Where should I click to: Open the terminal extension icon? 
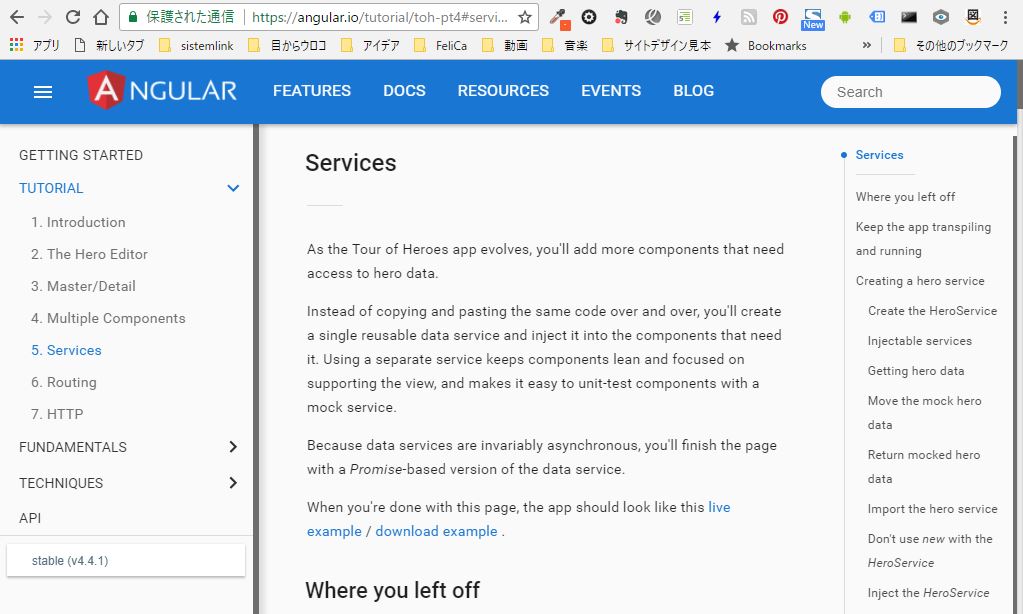(908, 17)
